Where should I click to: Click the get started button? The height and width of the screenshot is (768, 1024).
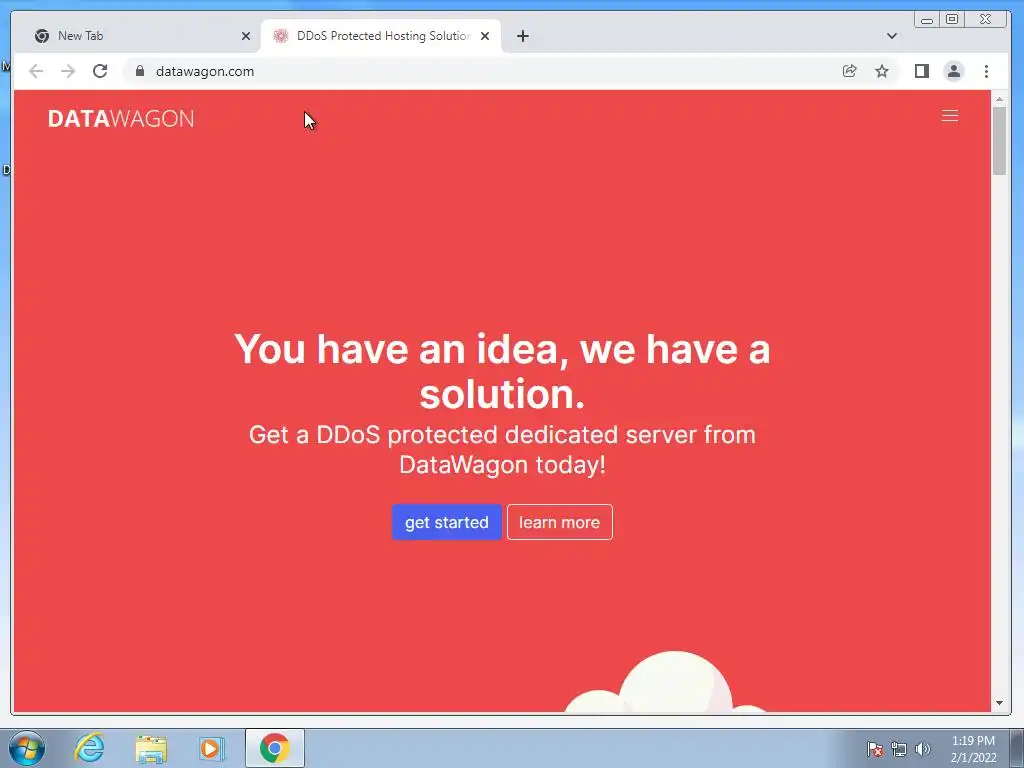tap(447, 522)
